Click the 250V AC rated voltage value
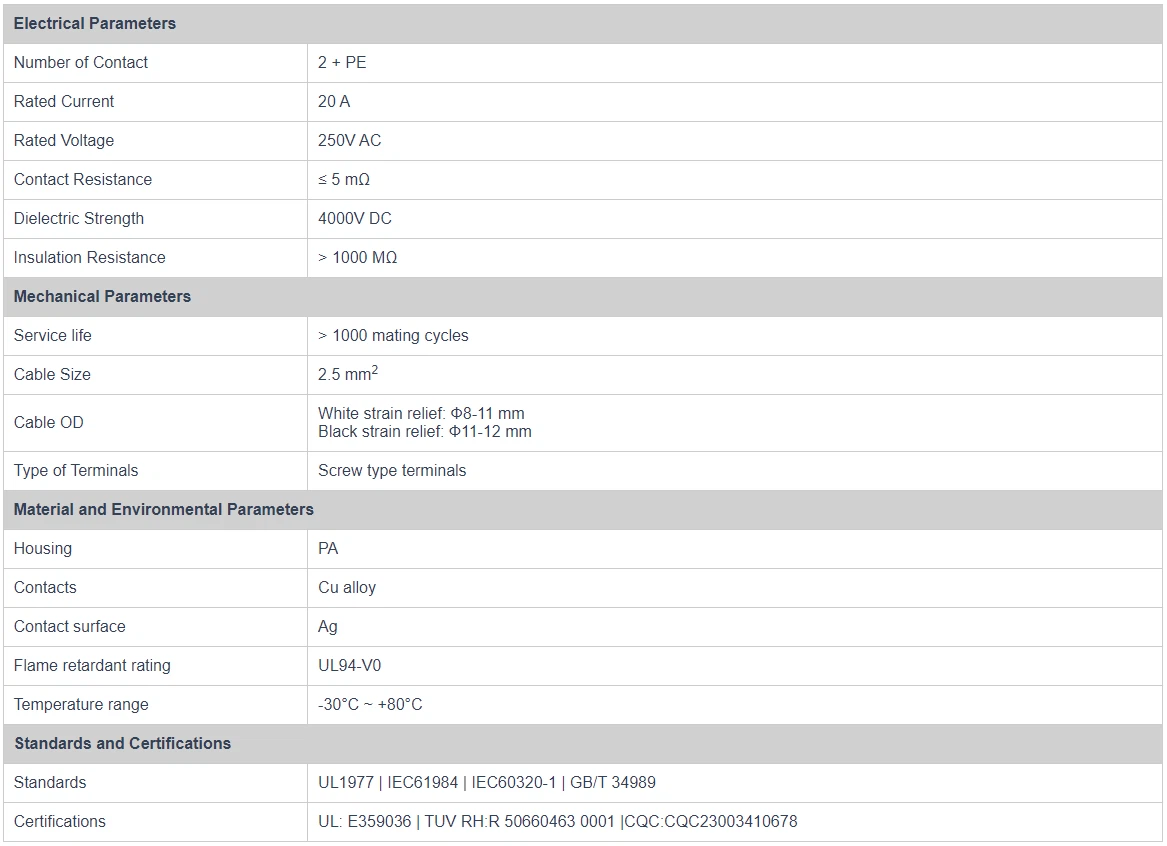1167x846 pixels. pyautogui.click(x=349, y=140)
